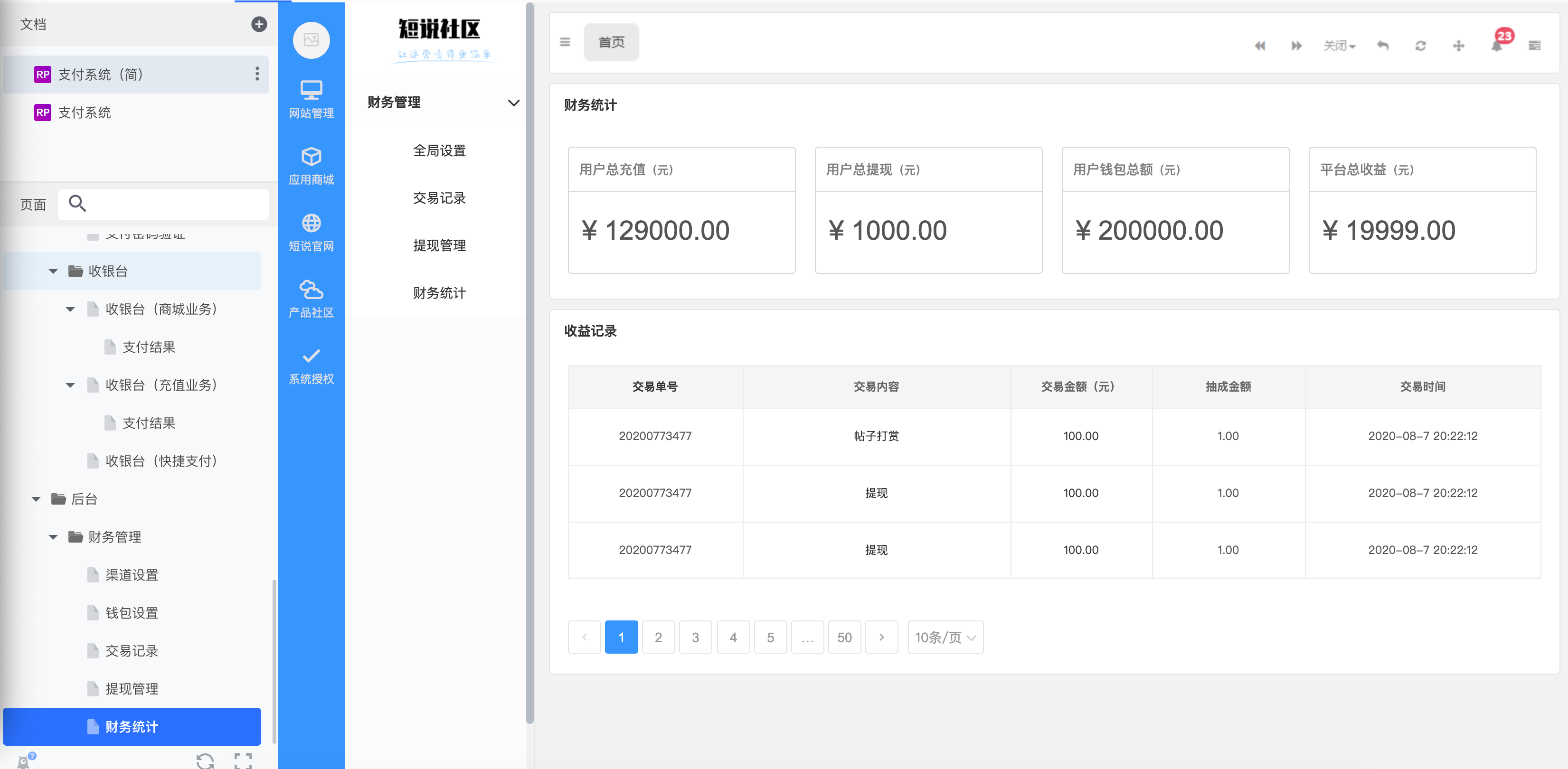This screenshot has height=769, width=1568.
Task: Collapse 收银台（充值业务）tree triangle
Action: point(71,385)
